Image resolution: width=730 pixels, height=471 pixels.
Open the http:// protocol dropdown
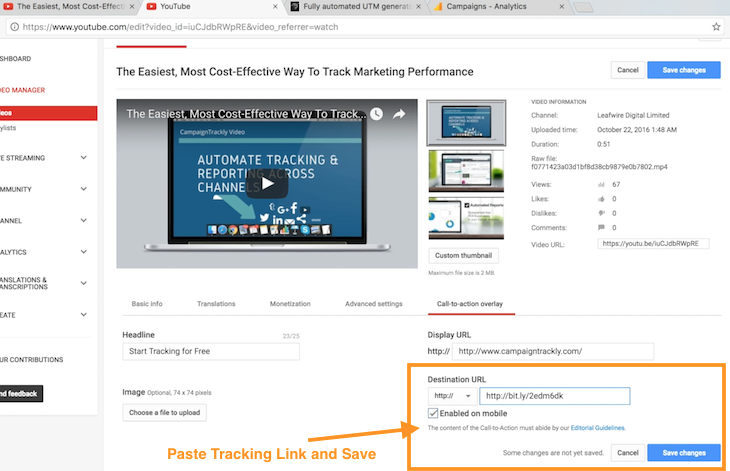pos(452,396)
